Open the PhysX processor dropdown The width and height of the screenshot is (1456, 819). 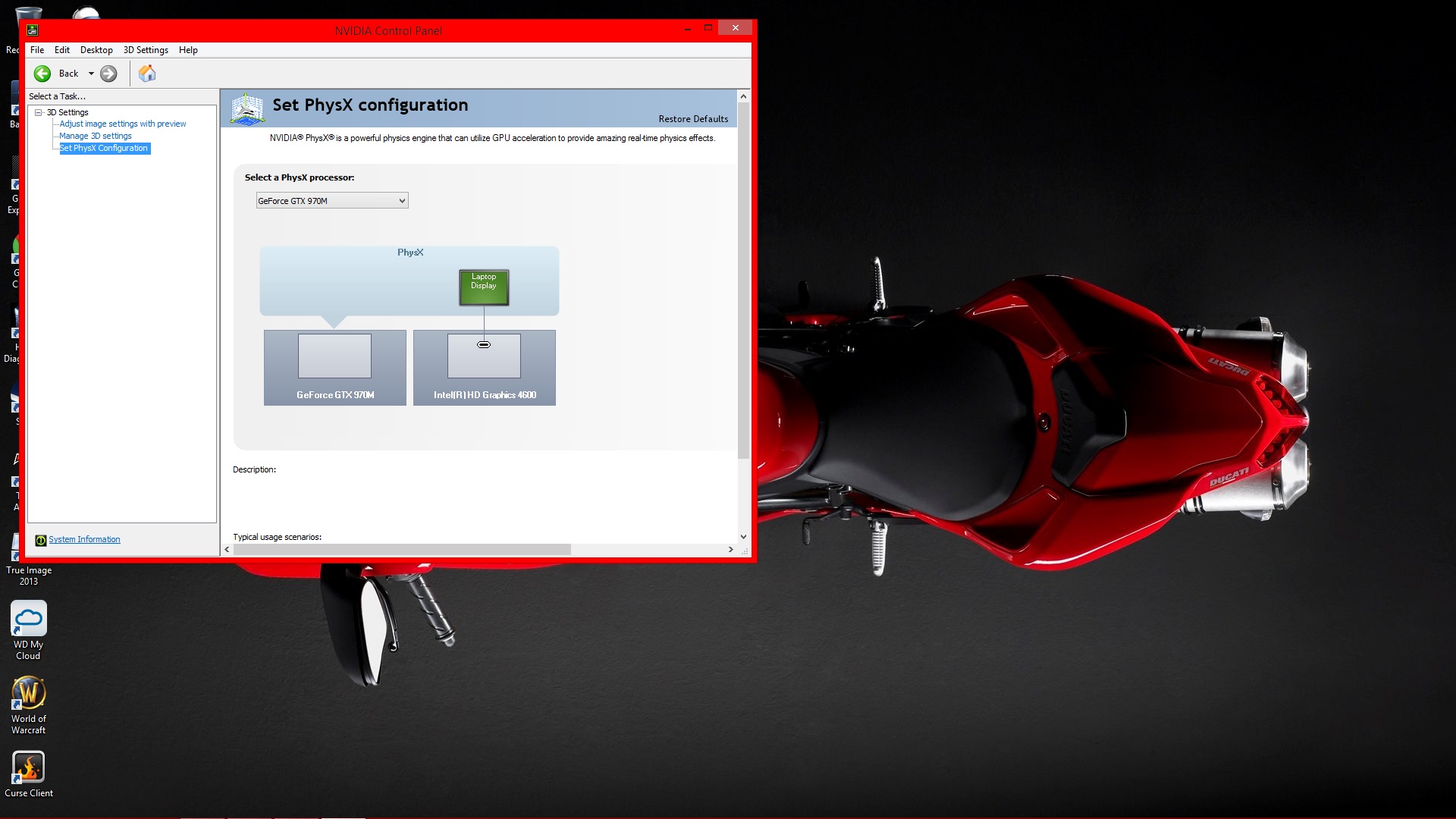click(332, 200)
